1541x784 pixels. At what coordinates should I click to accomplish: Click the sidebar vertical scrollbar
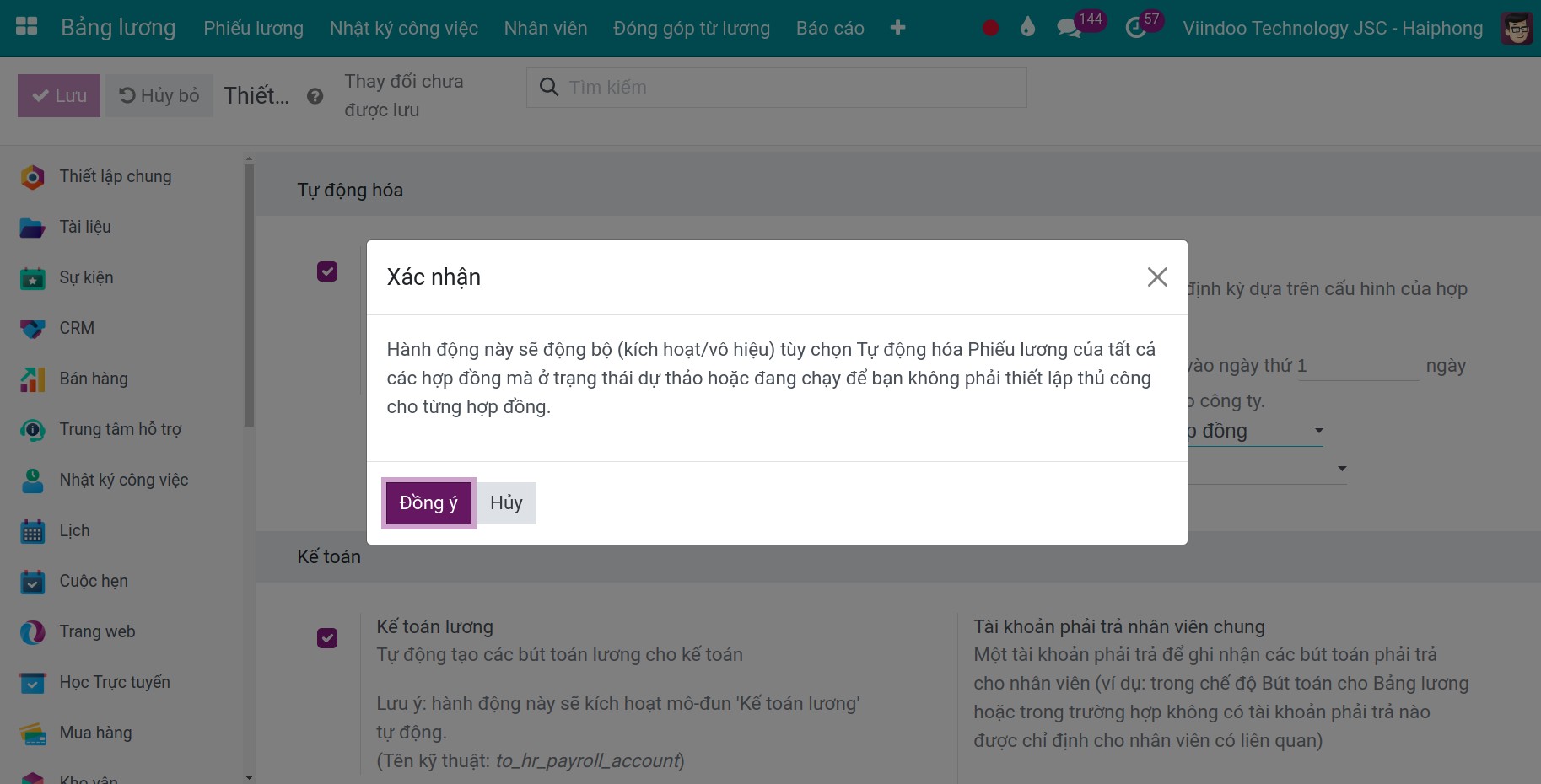pyautogui.click(x=249, y=295)
